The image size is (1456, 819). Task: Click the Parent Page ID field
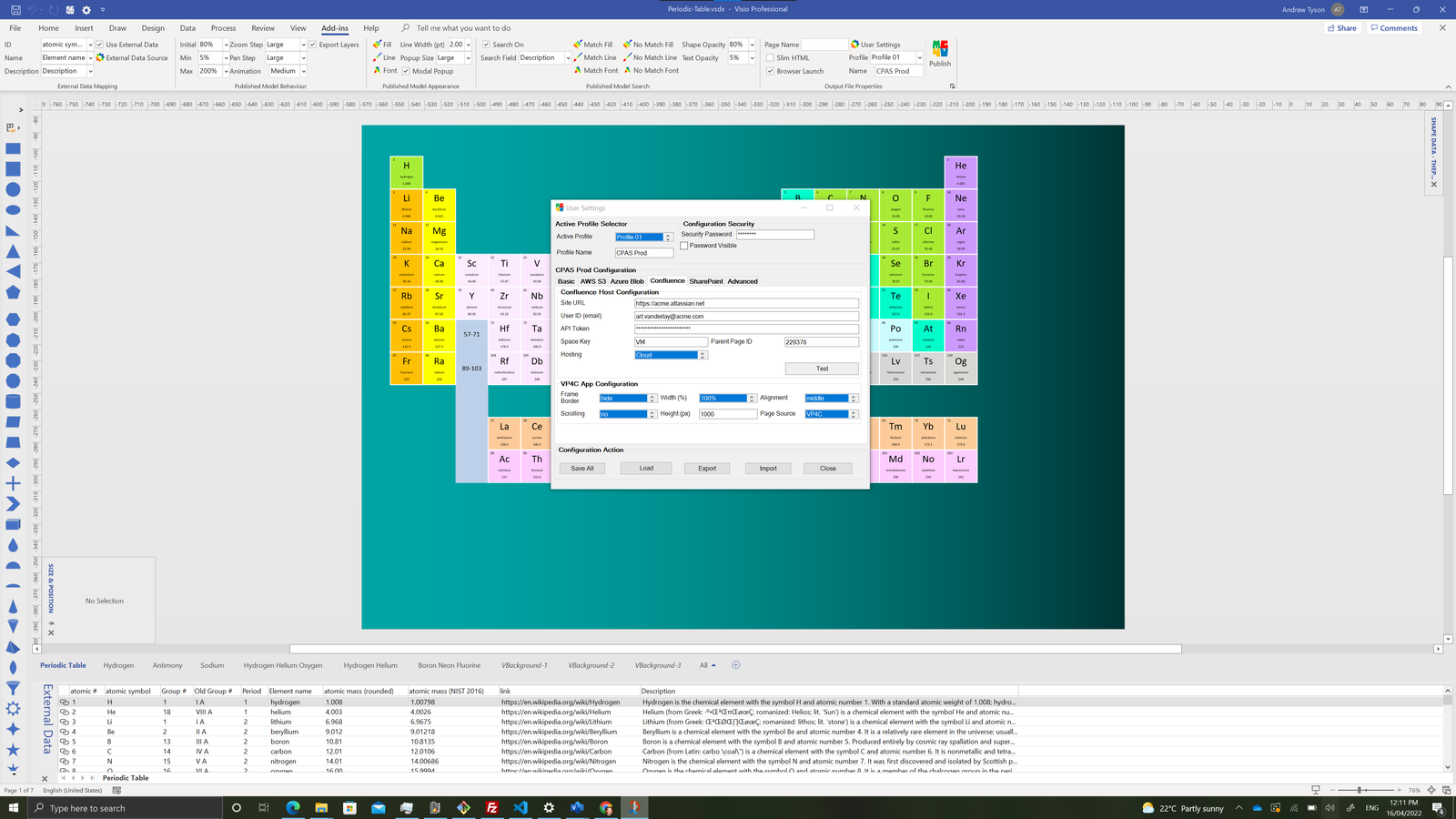coord(822,342)
